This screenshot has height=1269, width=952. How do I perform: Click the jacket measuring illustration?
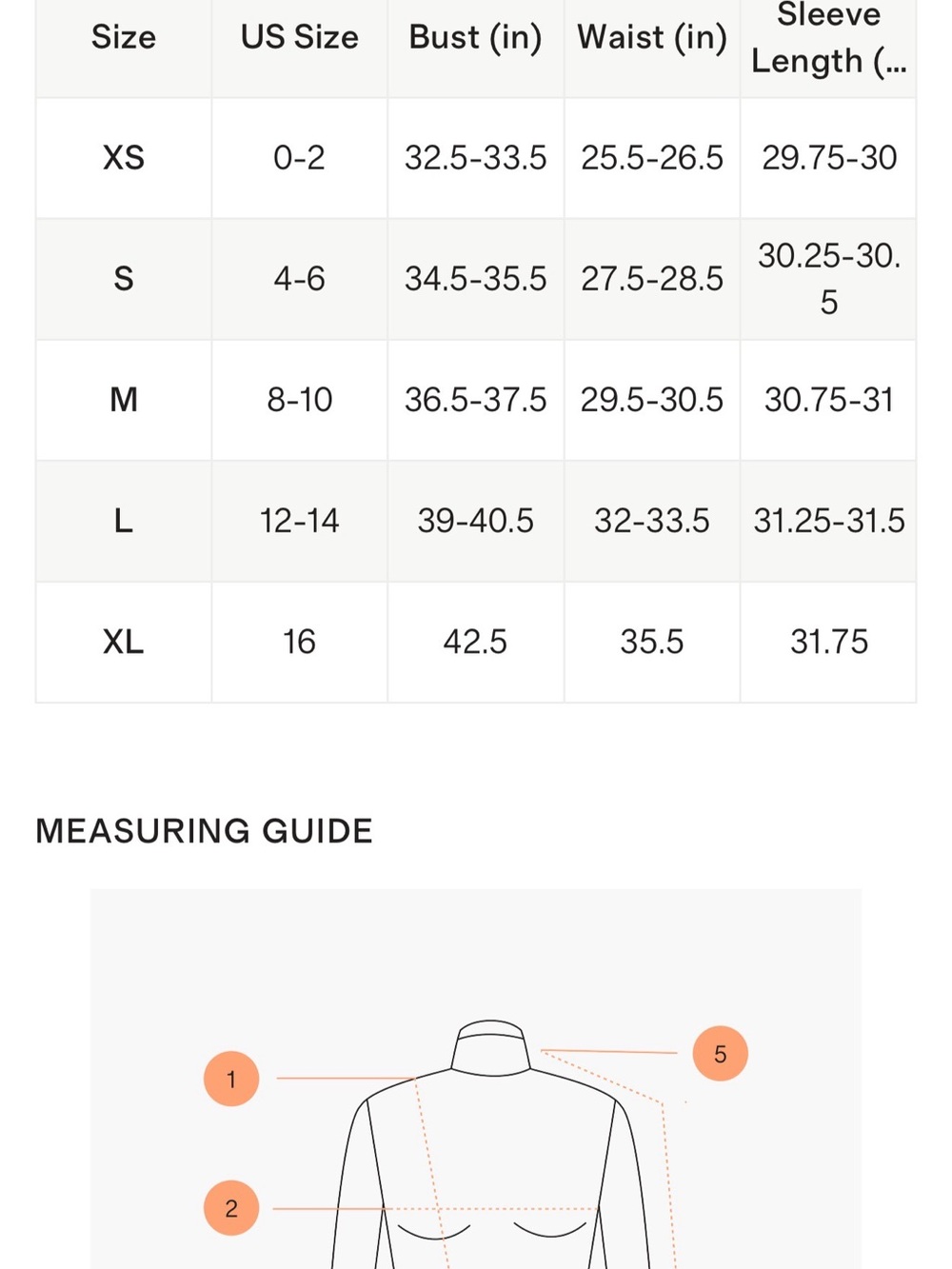pos(476,1079)
